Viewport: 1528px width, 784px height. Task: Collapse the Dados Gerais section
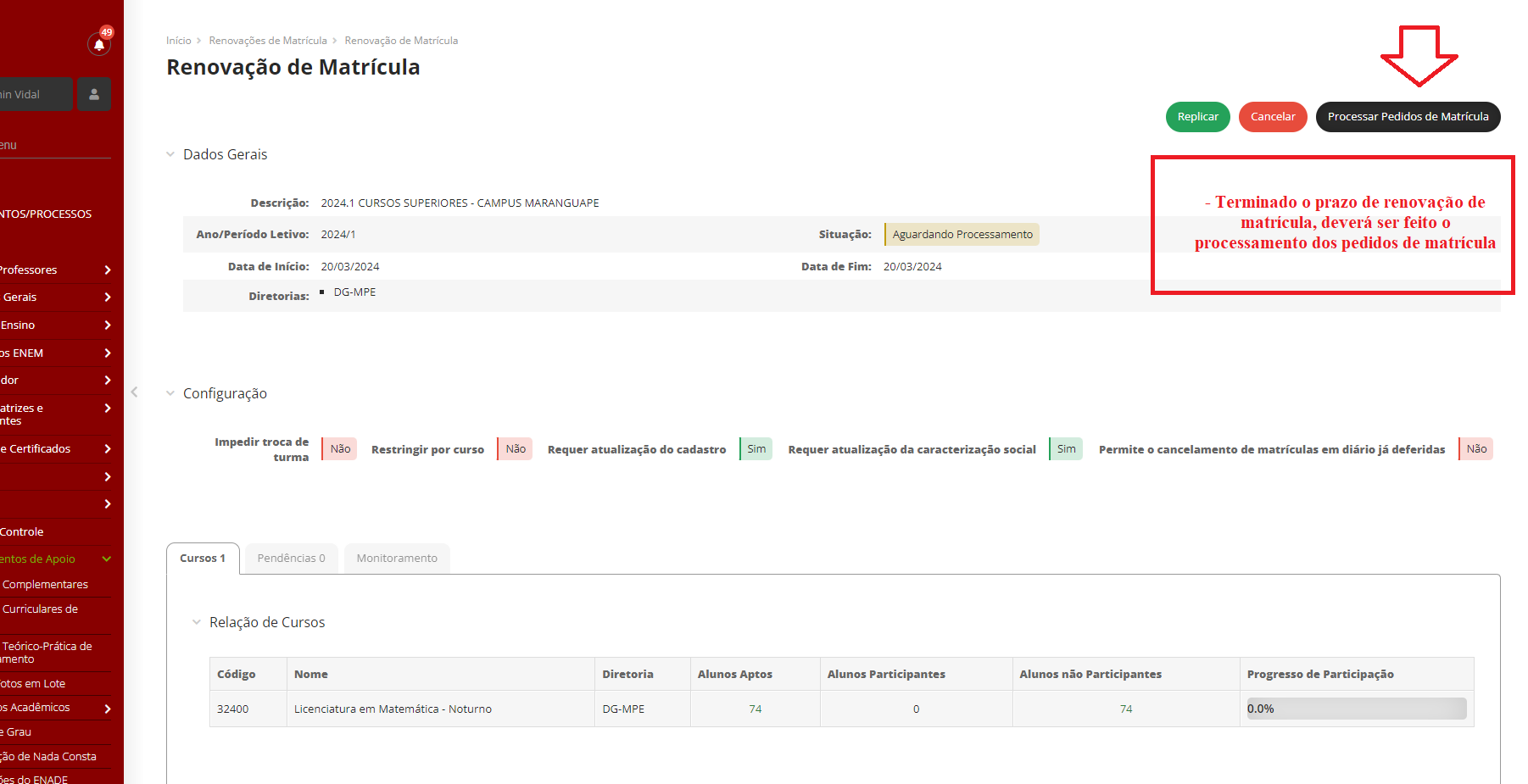click(x=170, y=154)
